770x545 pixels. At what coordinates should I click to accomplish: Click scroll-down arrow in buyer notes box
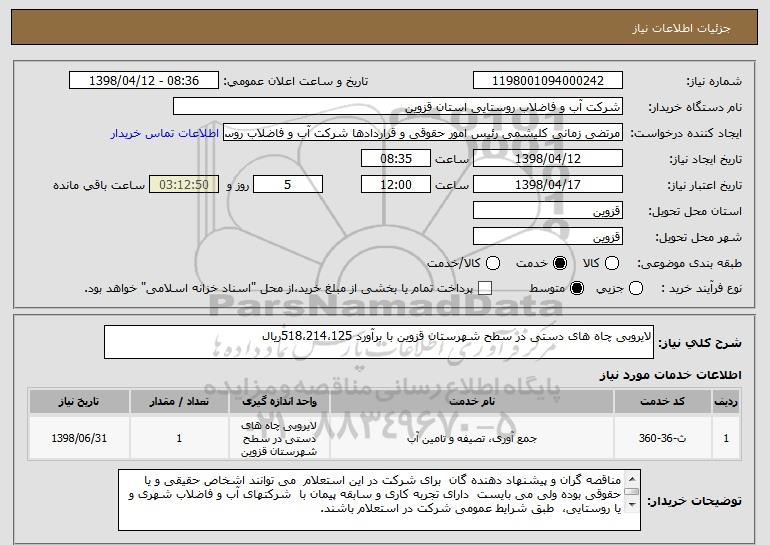click(x=632, y=505)
